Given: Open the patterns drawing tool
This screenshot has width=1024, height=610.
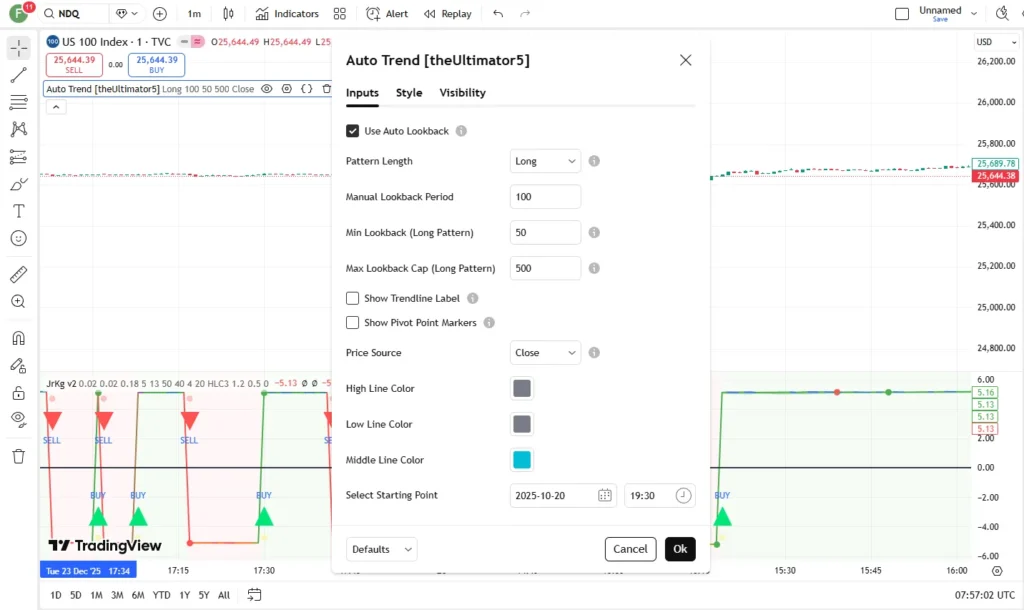Looking at the screenshot, I should click(18, 129).
